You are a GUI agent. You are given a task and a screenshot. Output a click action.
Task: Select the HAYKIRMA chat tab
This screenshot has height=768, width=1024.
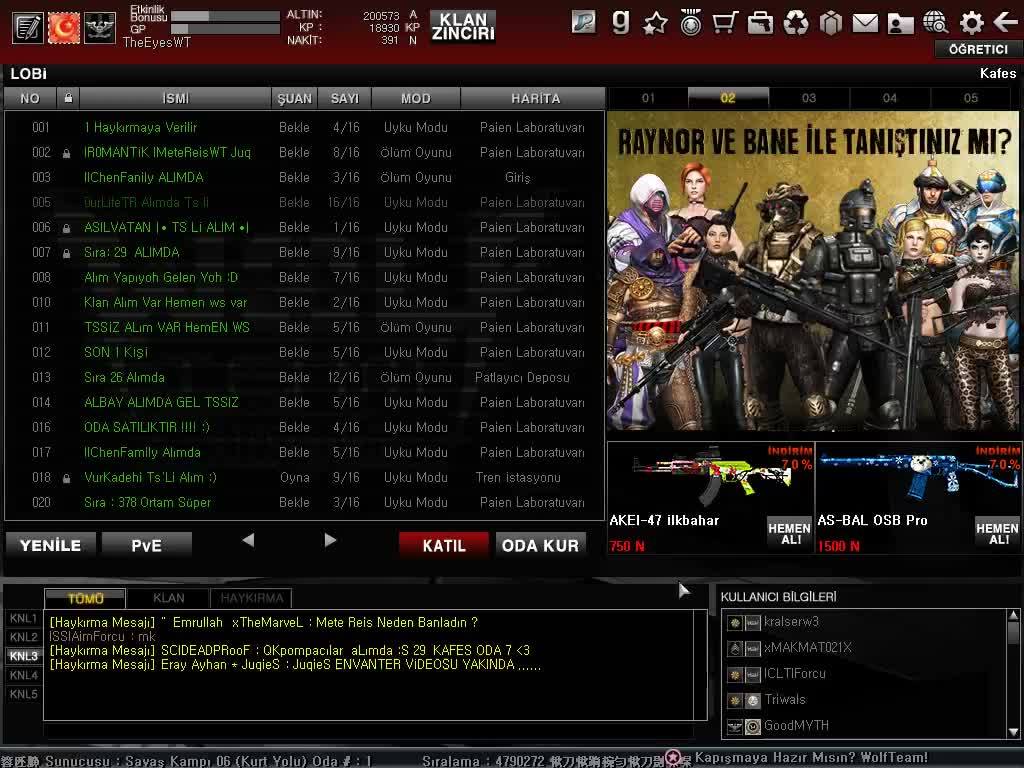251,598
